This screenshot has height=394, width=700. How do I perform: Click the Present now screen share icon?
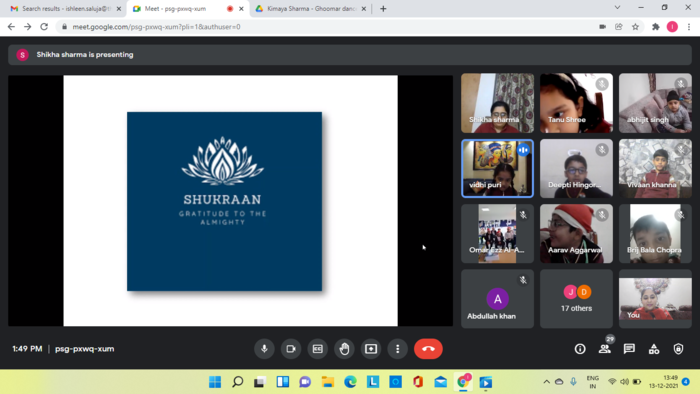(x=371, y=349)
